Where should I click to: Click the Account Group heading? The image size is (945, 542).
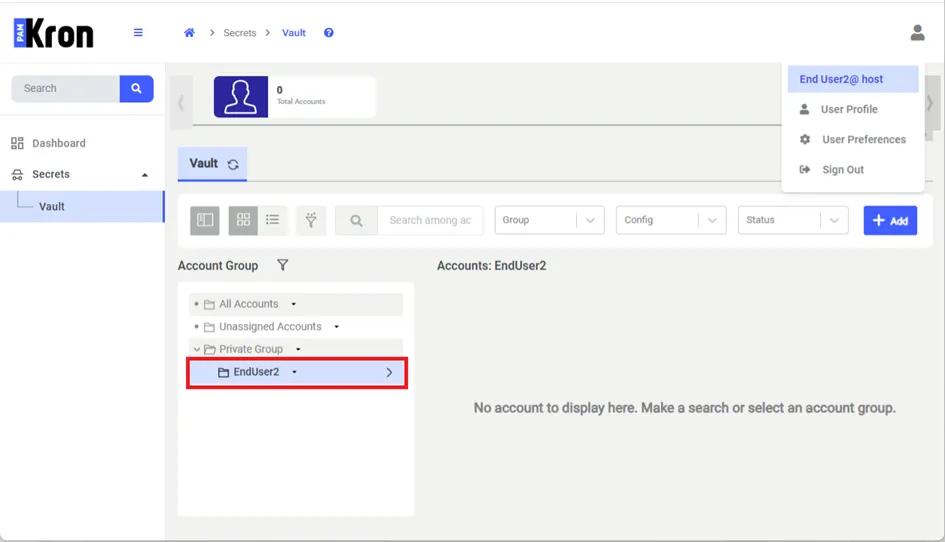pos(218,266)
